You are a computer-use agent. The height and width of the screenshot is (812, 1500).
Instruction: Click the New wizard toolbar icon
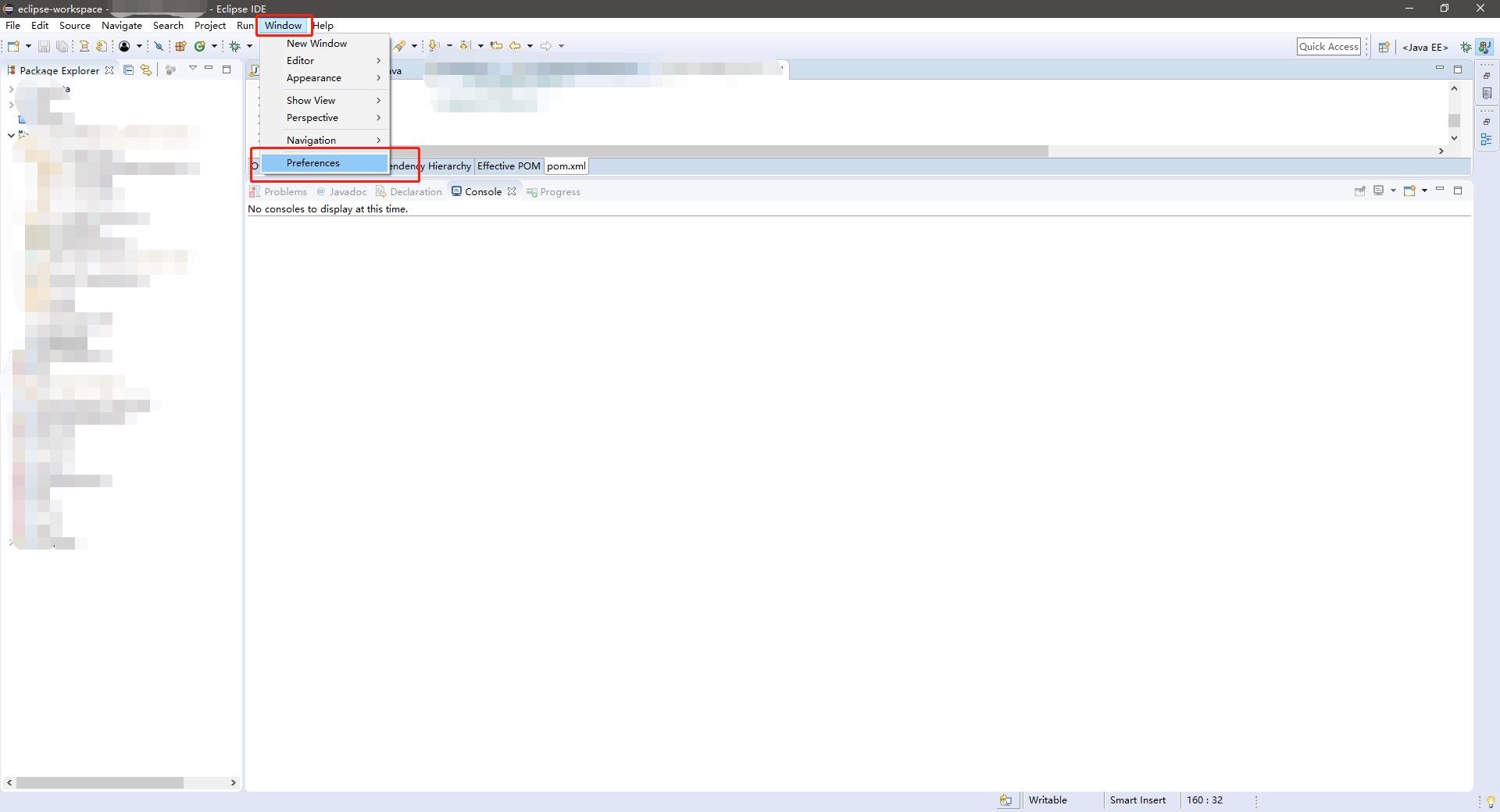click(13, 46)
